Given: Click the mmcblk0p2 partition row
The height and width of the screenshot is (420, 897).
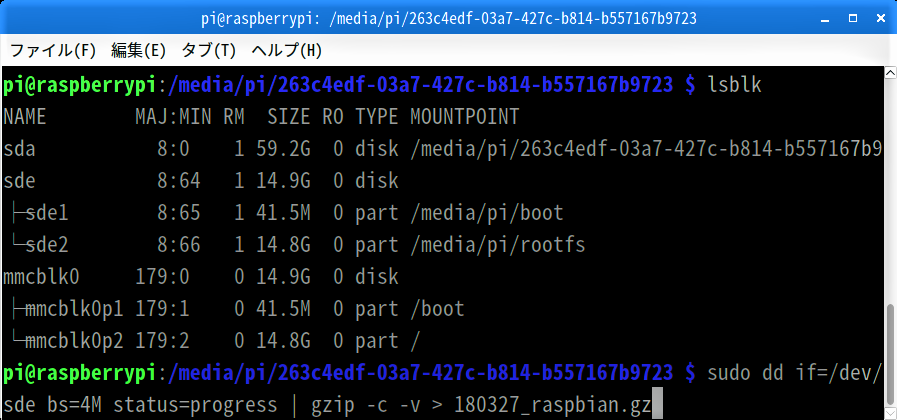Looking at the screenshot, I should [212, 341].
